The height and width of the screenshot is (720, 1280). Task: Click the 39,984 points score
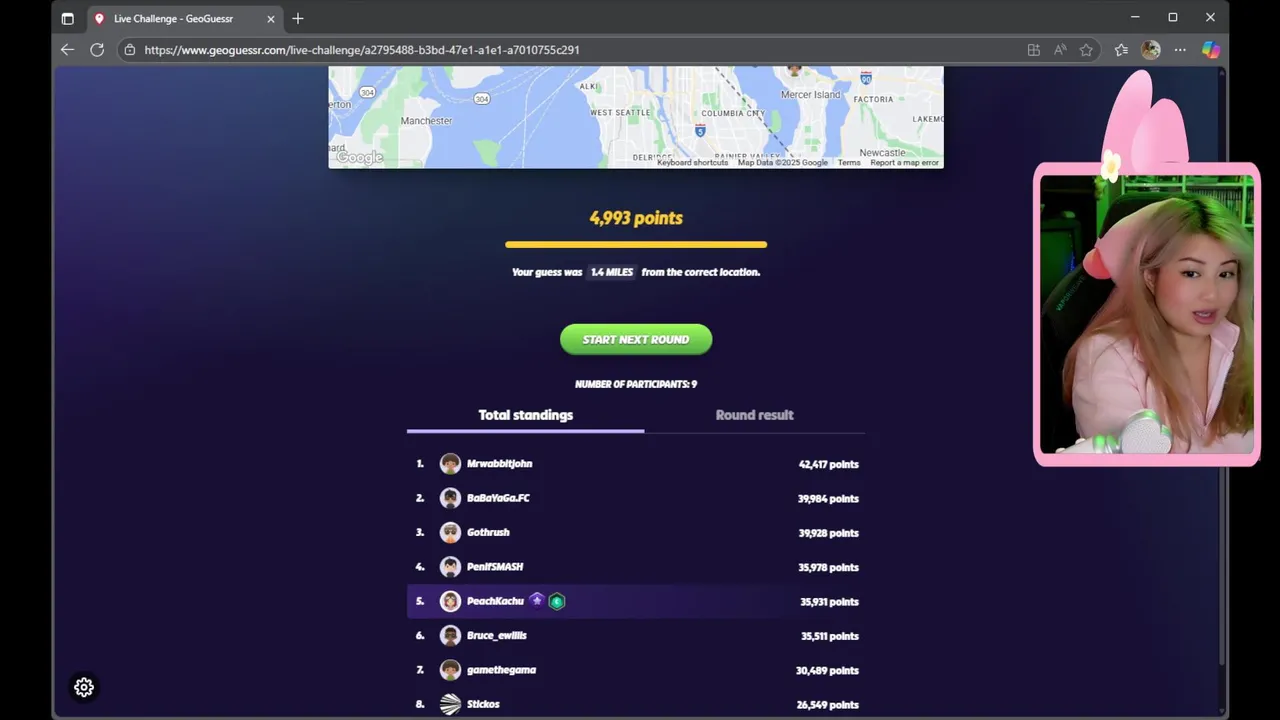[x=828, y=498]
